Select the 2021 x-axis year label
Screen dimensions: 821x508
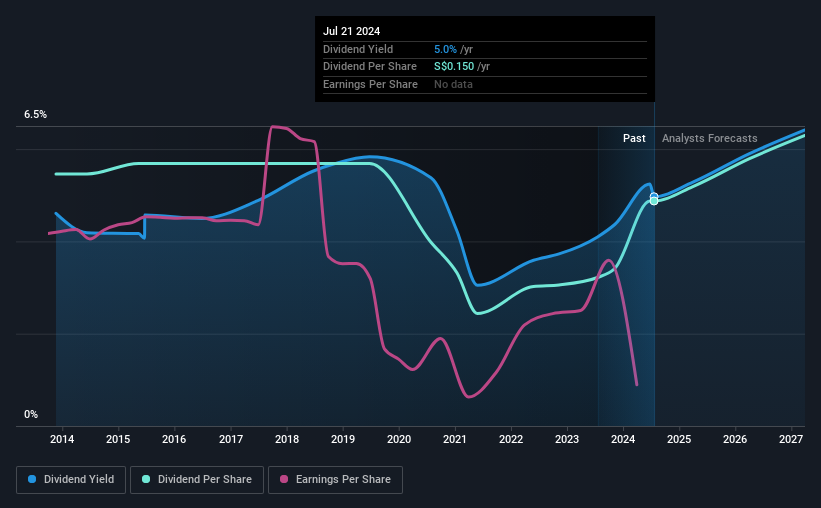454,439
